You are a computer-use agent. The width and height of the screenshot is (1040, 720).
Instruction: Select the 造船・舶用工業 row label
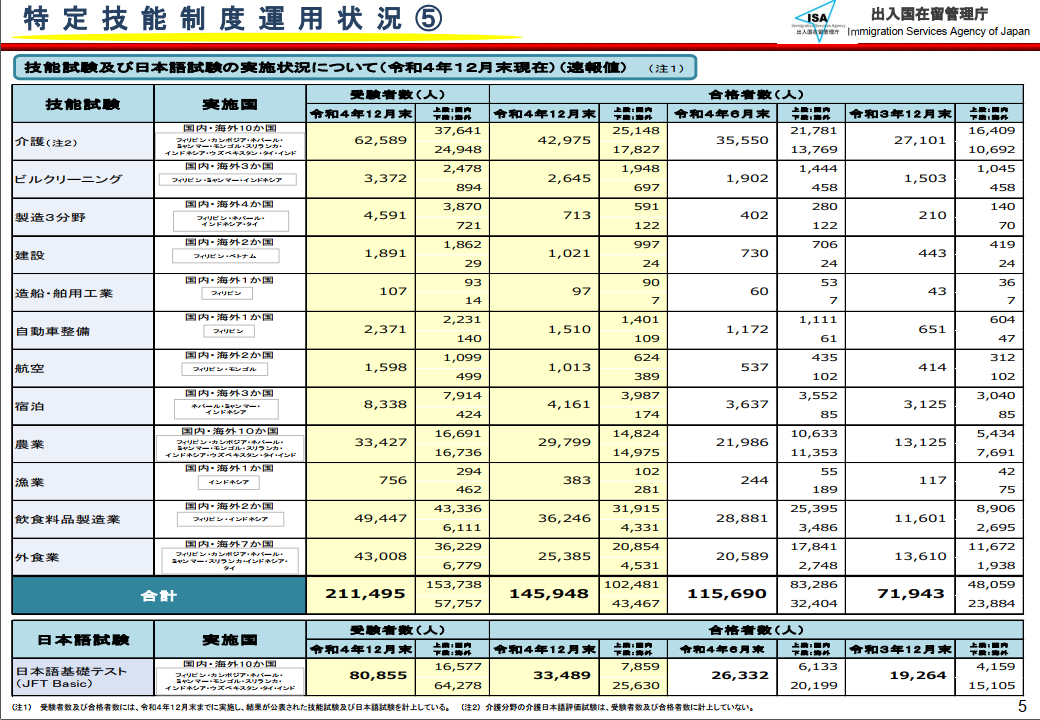pyautogui.click(x=64, y=293)
